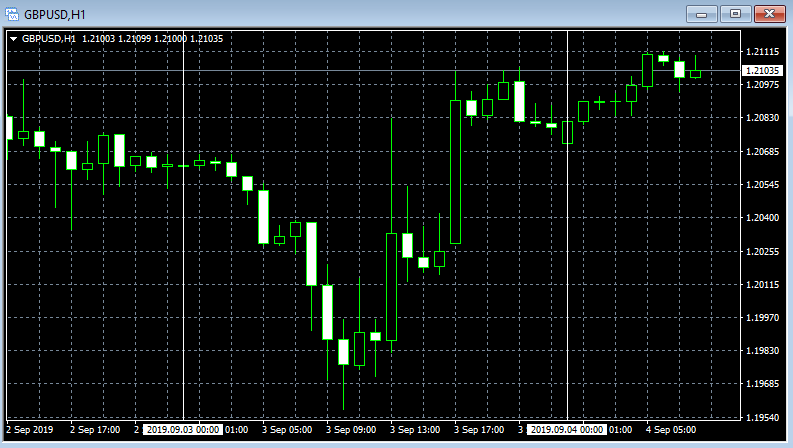
Task: Click the current price label 1.21035
Action: pyautogui.click(x=762, y=71)
